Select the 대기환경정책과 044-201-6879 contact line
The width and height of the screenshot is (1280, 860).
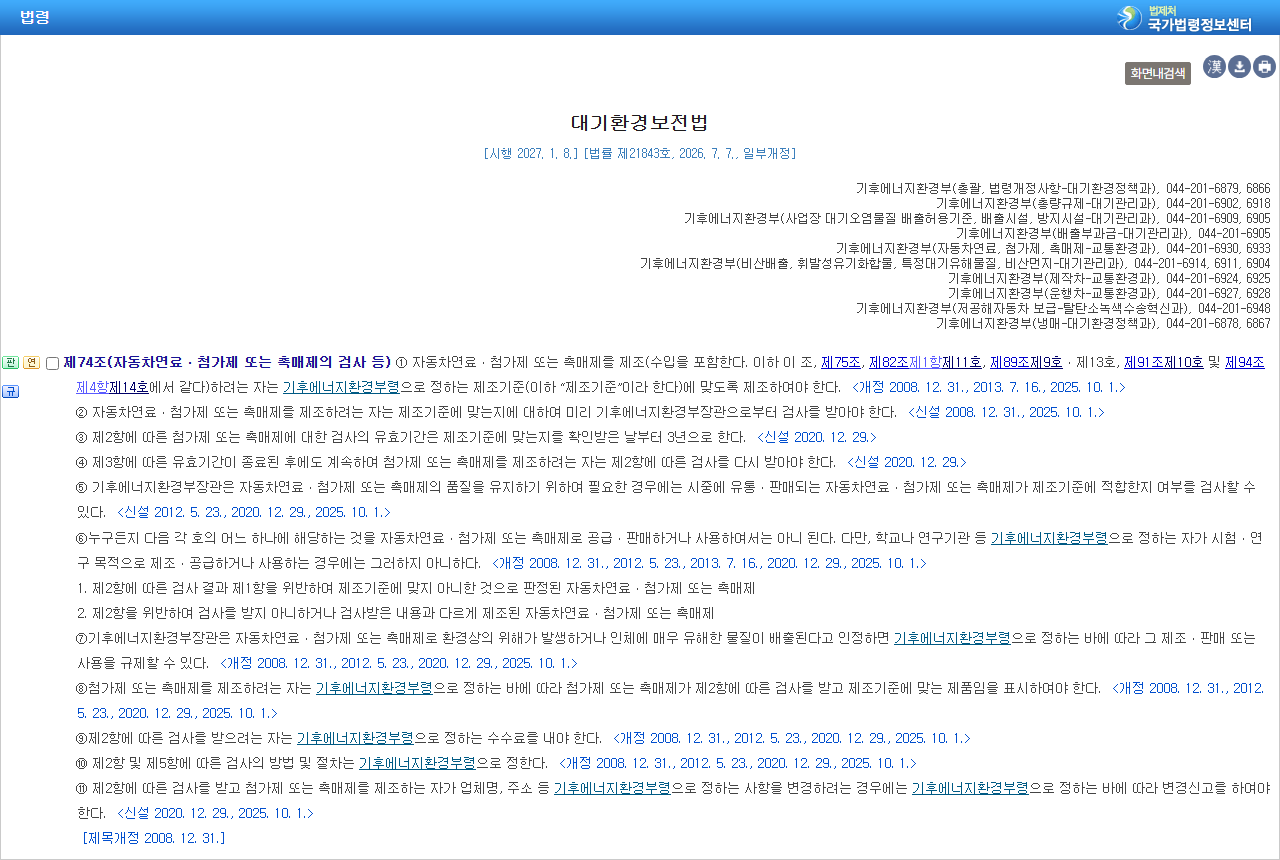(x=1063, y=188)
